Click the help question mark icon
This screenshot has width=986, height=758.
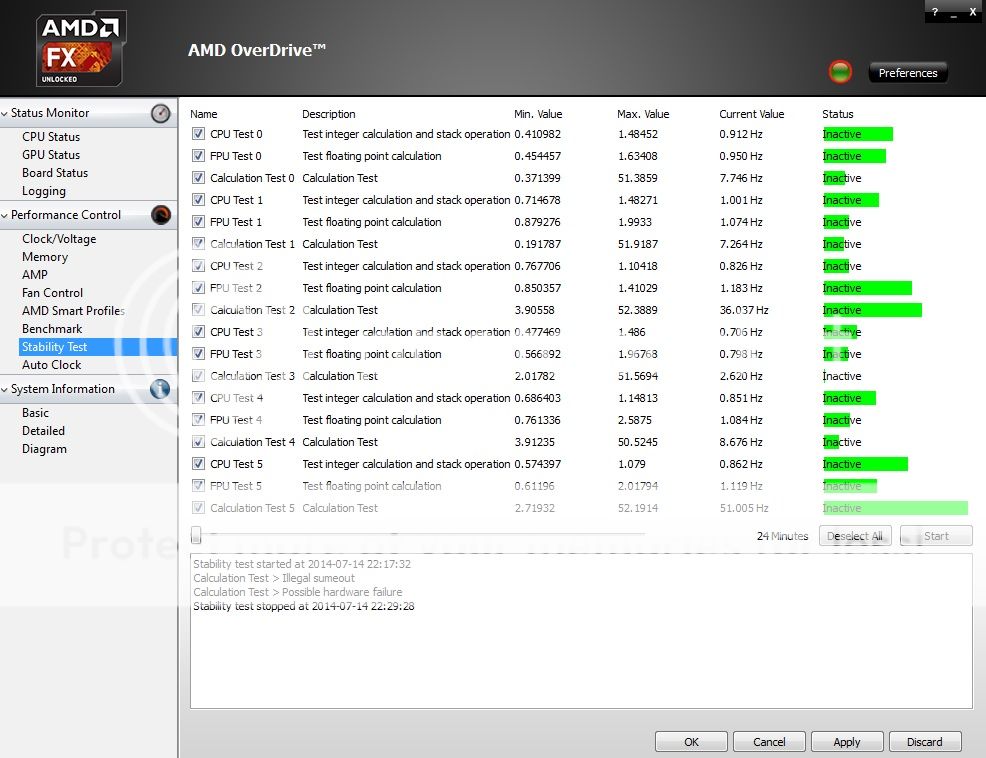[934, 12]
